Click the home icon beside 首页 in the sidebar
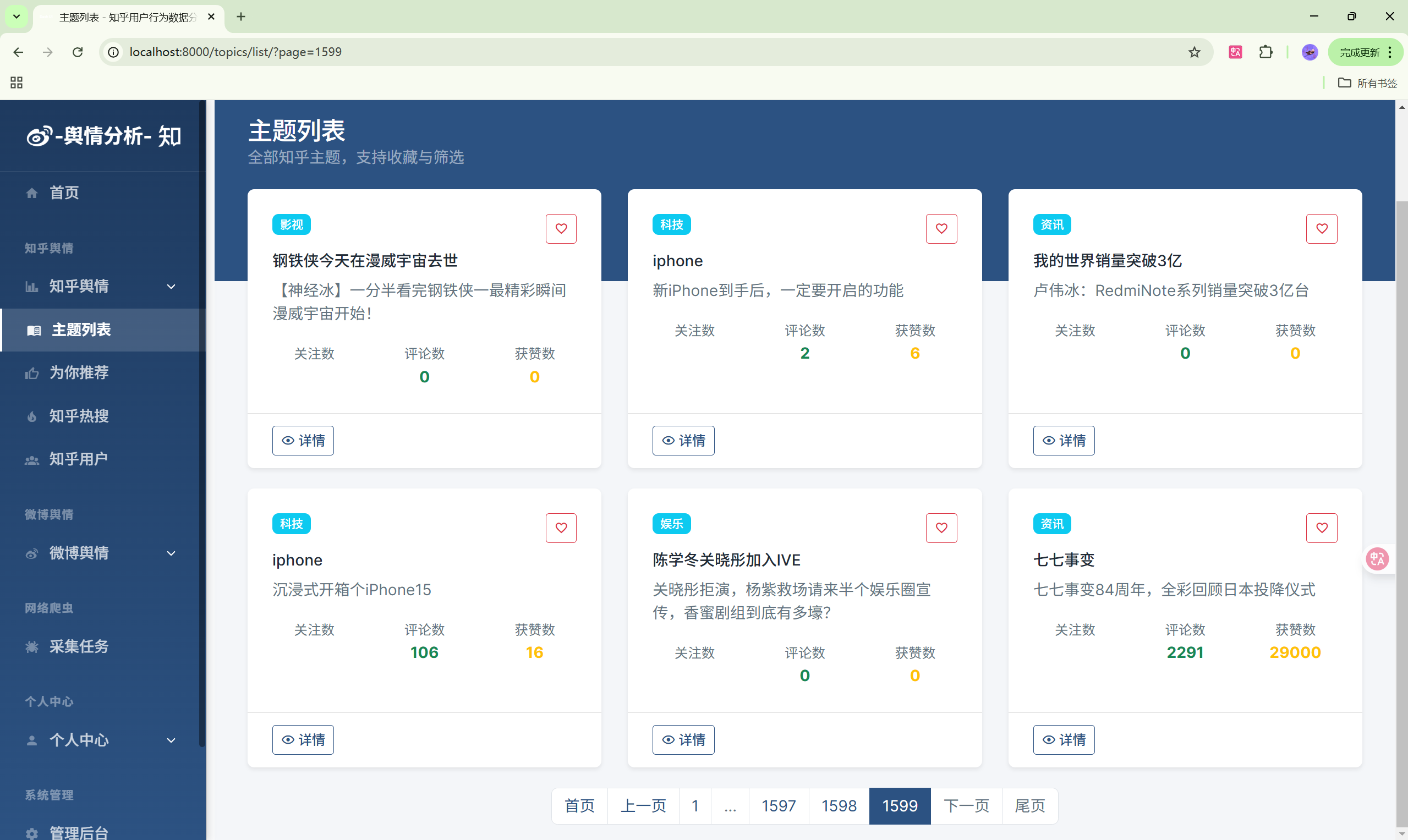1408x840 pixels. click(32, 193)
